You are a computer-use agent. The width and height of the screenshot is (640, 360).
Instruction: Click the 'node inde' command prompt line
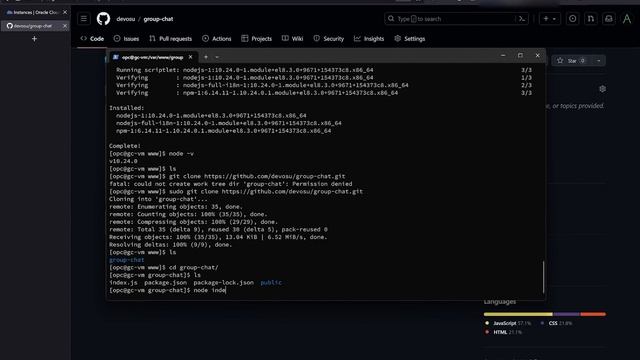coord(167,290)
